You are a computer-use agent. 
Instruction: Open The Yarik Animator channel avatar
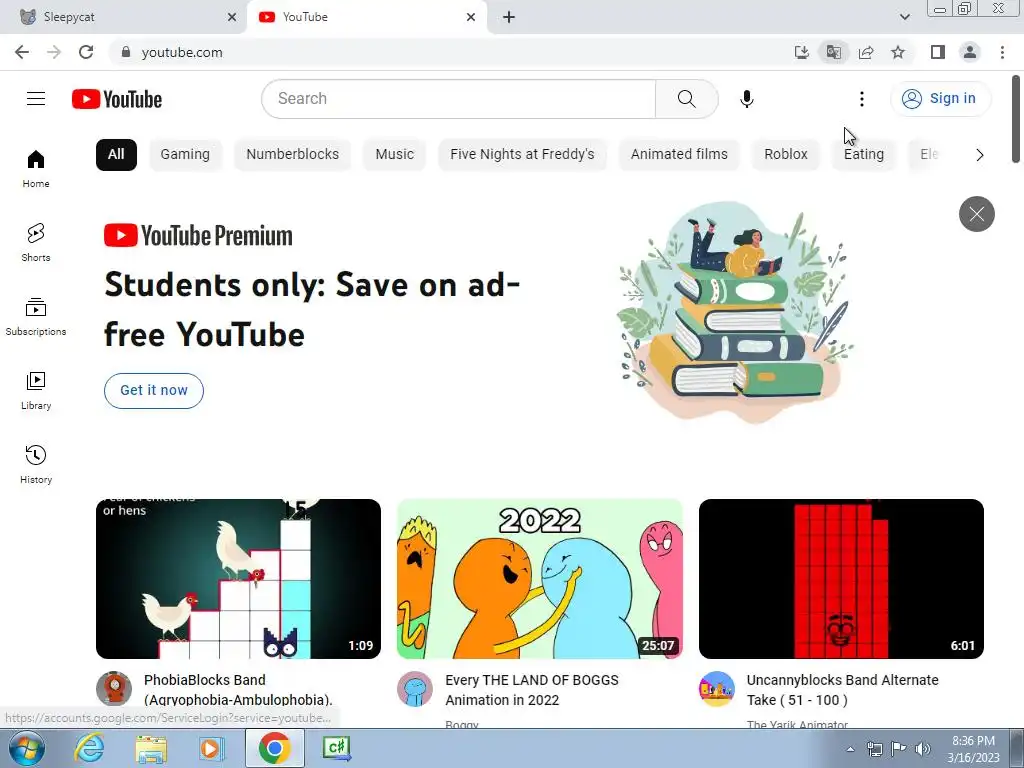(716, 689)
